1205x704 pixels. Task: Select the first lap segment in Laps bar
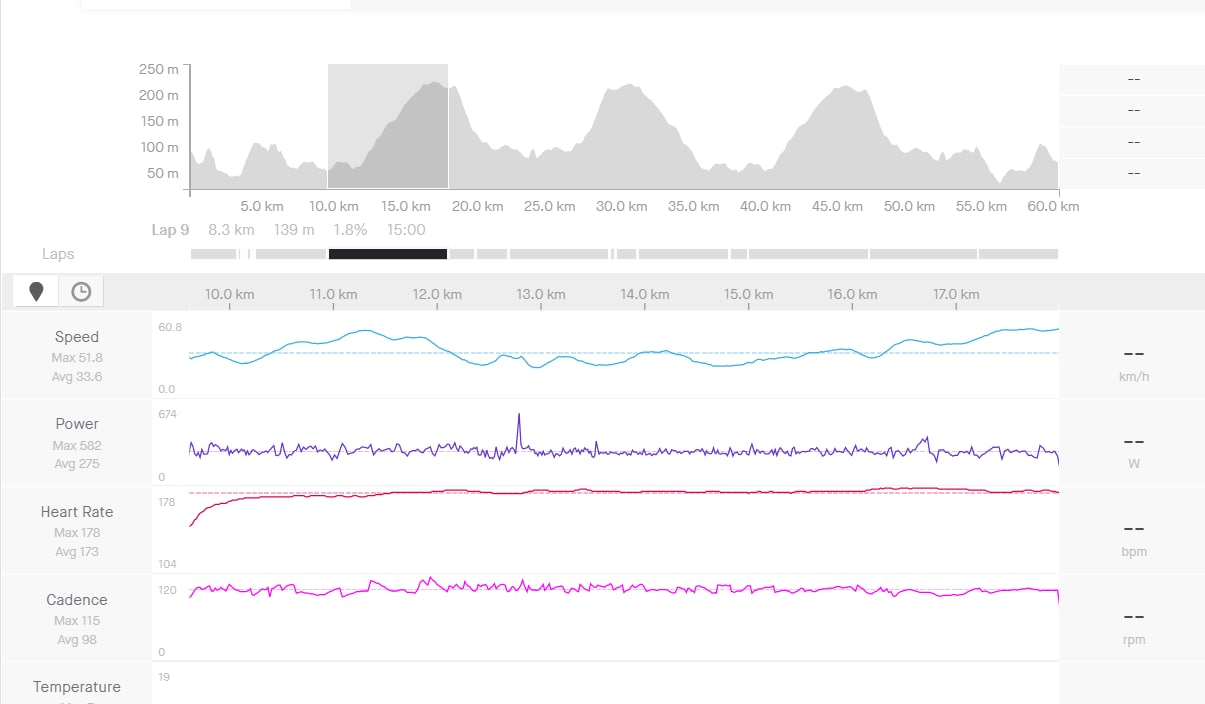[213, 254]
